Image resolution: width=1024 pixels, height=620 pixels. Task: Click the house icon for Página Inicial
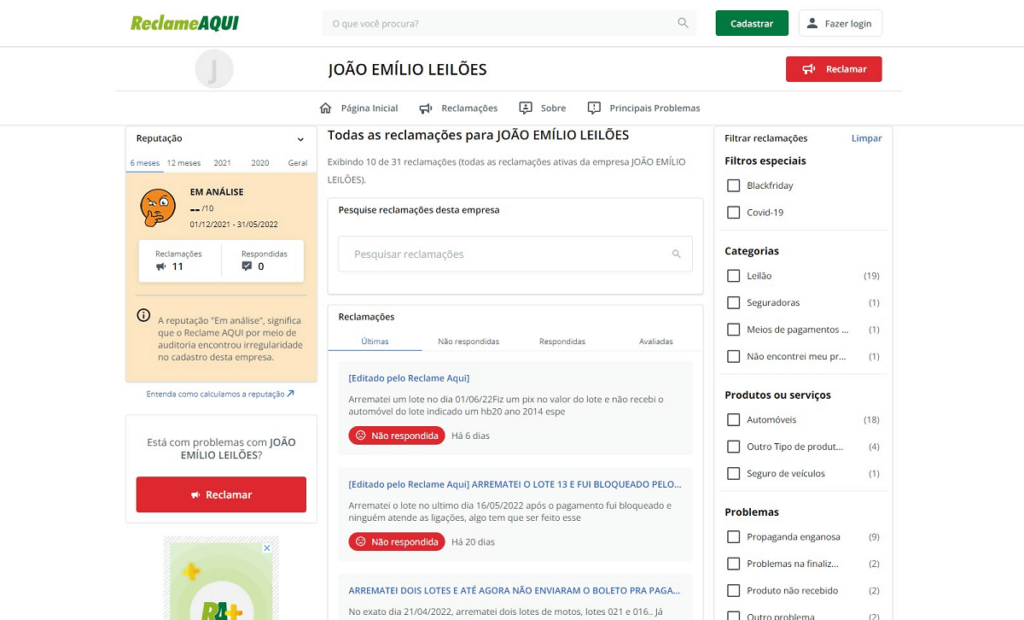pos(325,108)
